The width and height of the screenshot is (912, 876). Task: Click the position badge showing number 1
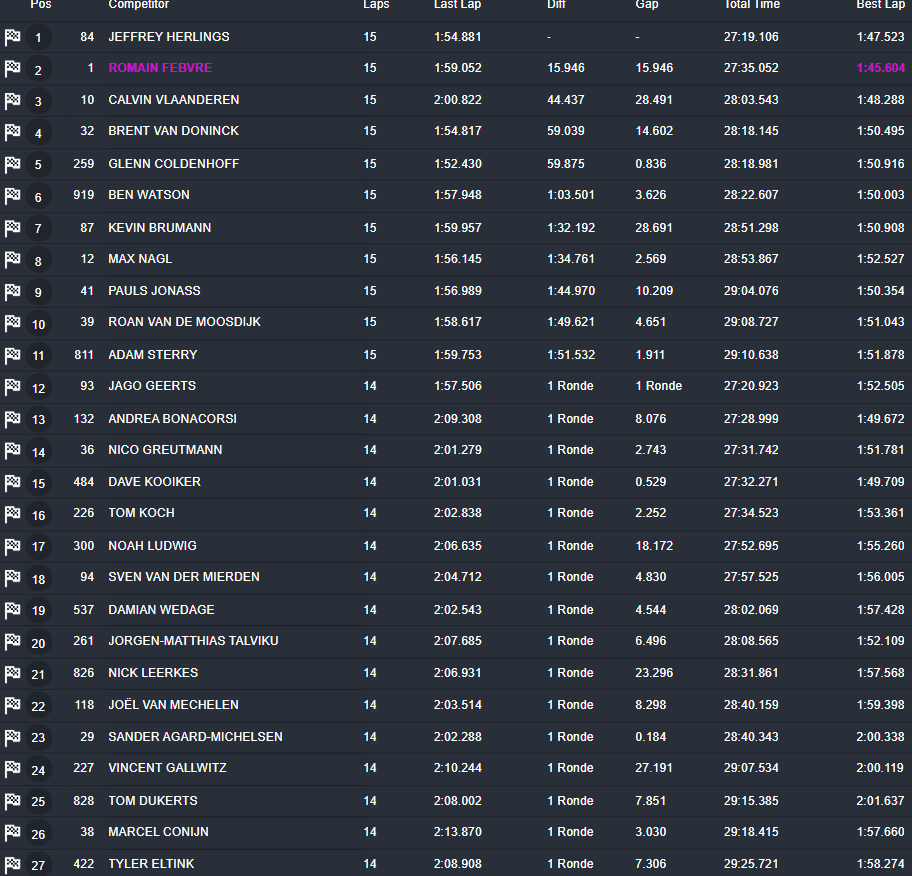38,37
